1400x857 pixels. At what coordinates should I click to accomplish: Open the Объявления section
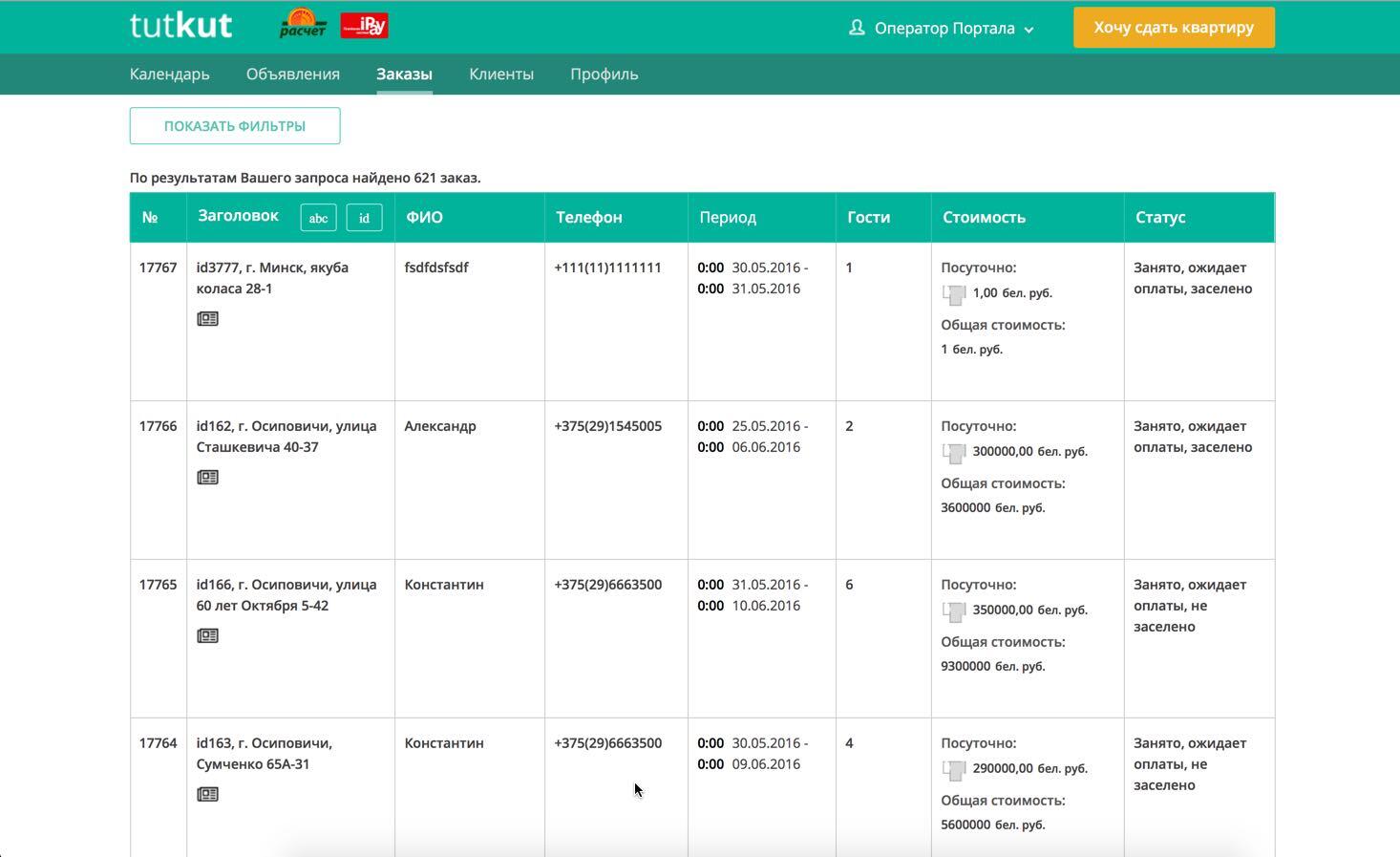point(292,74)
